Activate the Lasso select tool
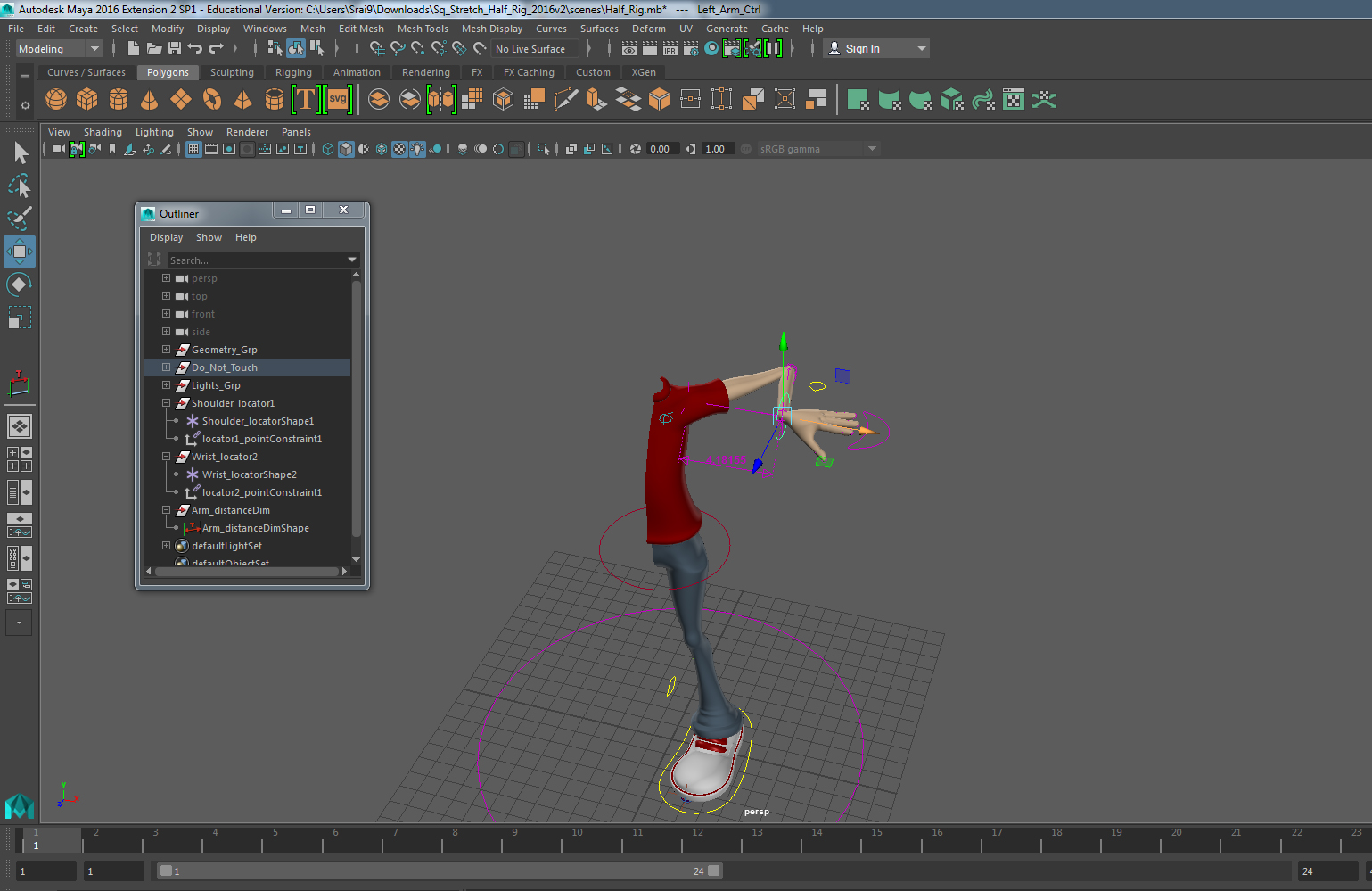This screenshot has height=891, width=1372. pyautogui.click(x=19, y=186)
